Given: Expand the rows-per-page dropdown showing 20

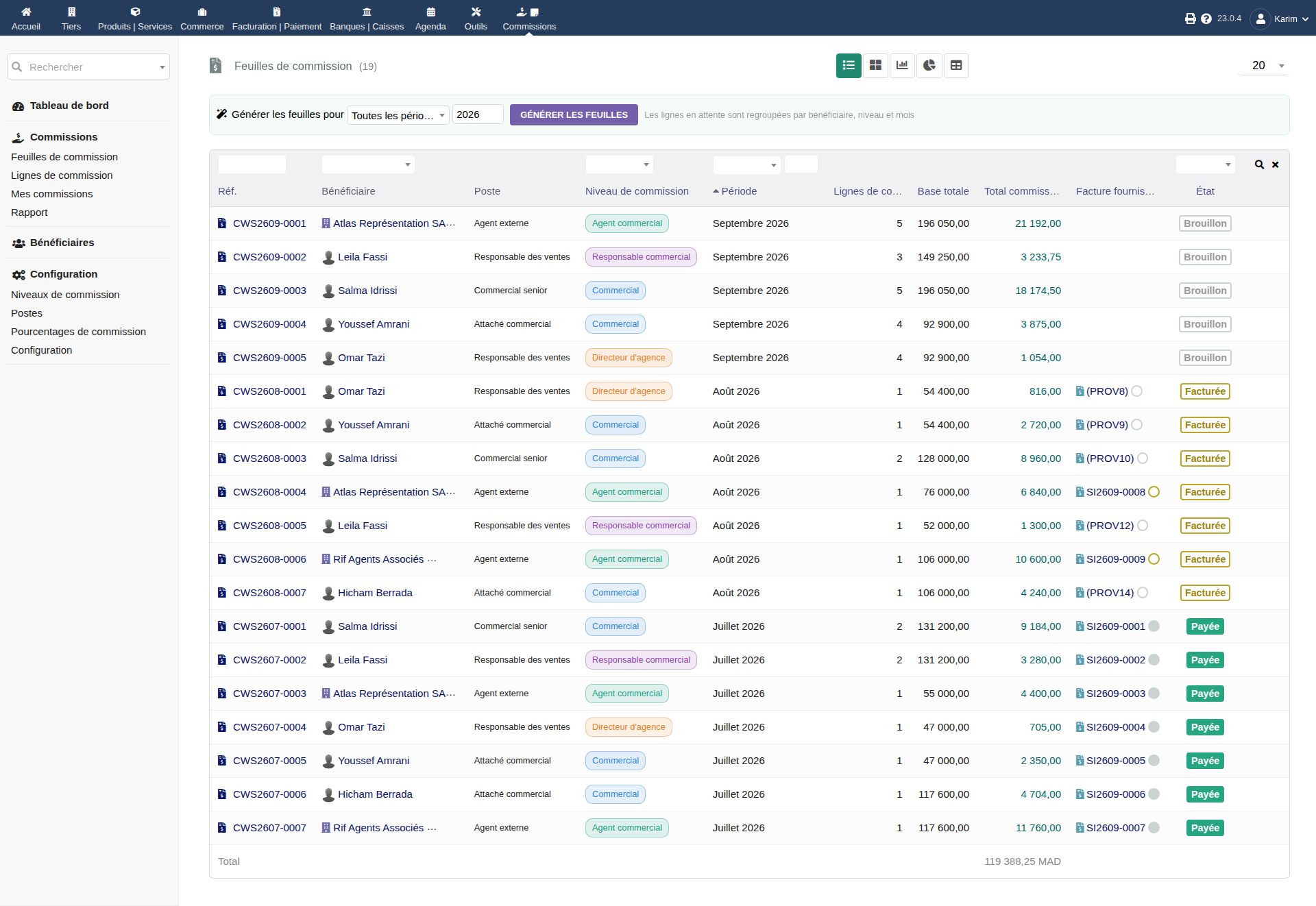Looking at the screenshot, I should click(x=1265, y=66).
